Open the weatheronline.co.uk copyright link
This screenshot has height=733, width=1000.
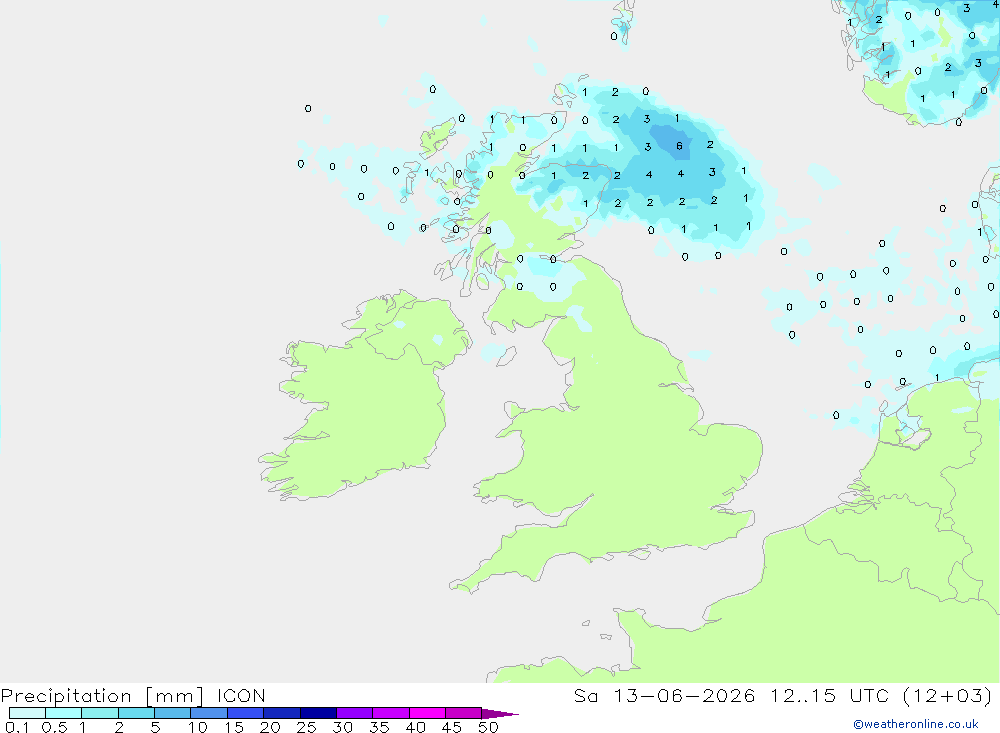click(x=916, y=724)
